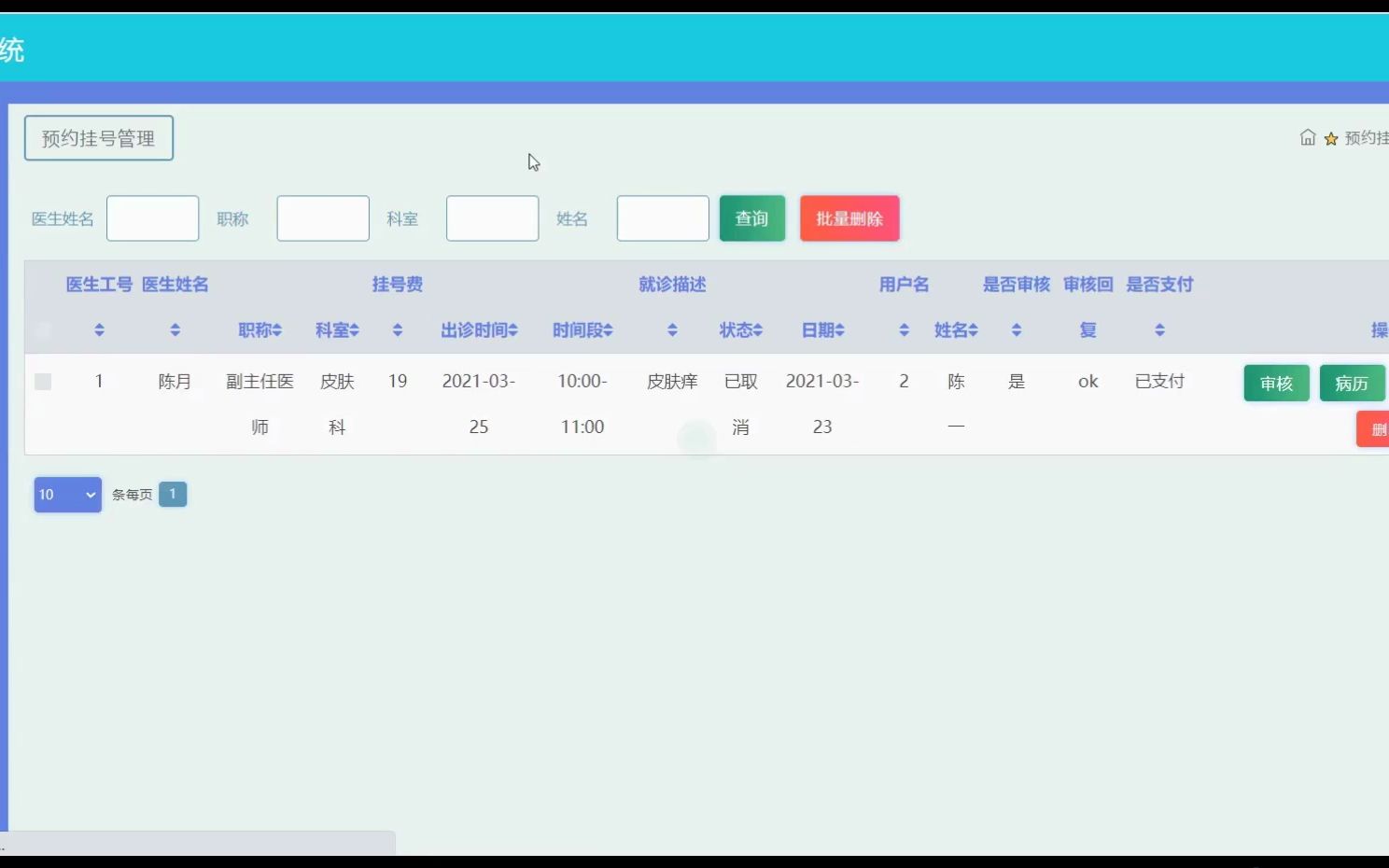Image resolution: width=1389 pixels, height=868 pixels.
Task: Open the rows-per-page dropdown showing 10
Action: tap(67, 495)
